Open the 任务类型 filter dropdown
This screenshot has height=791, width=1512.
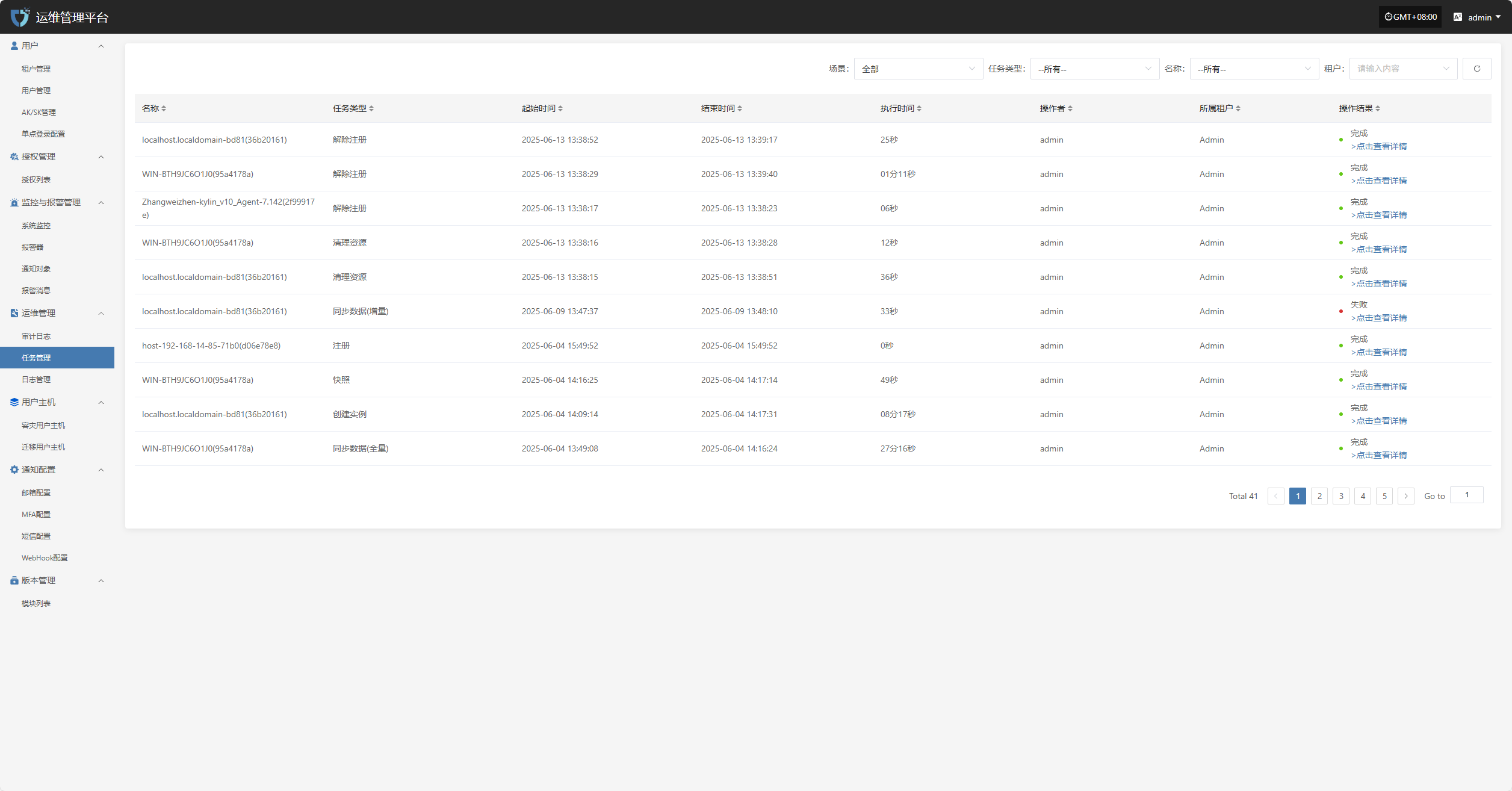pyautogui.click(x=1094, y=69)
